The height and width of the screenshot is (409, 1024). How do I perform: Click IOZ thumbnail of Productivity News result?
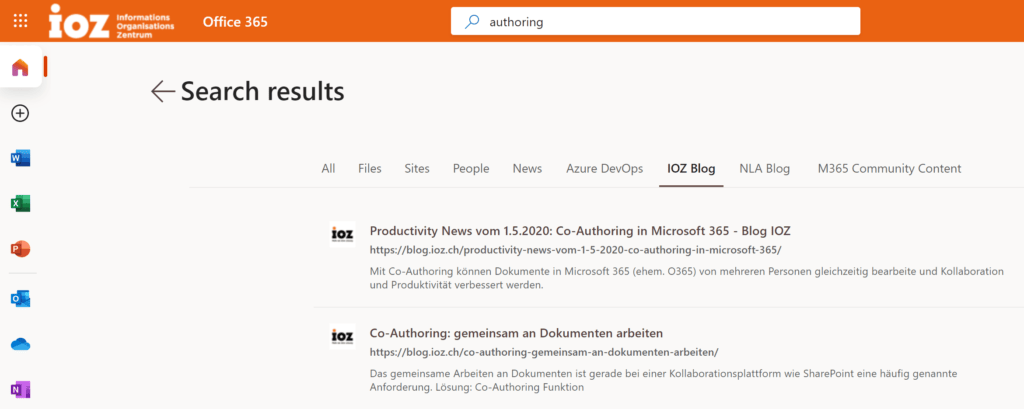(343, 233)
